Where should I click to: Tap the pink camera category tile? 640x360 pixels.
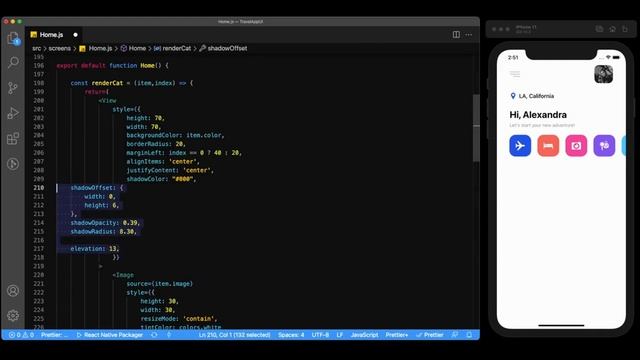coord(576,145)
